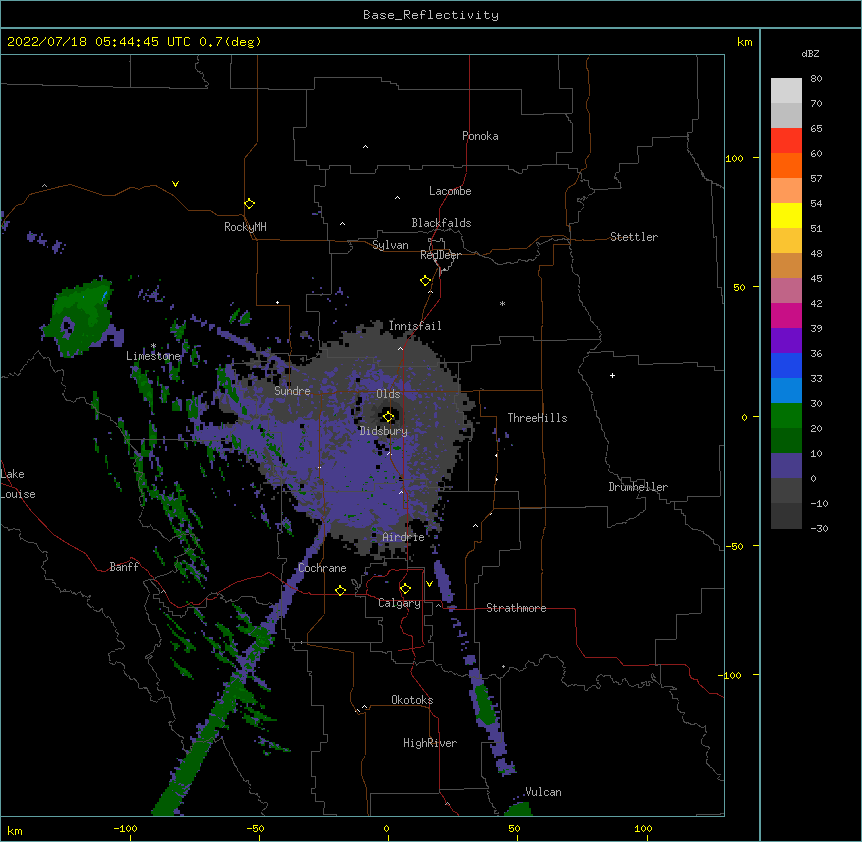Click the white plus marker west of Drumheller
This screenshot has height=842, width=862.
point(612,375)
